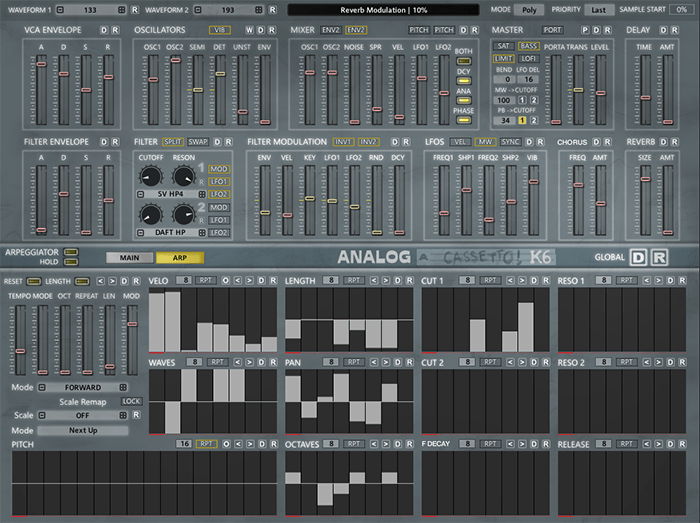The image size is (700, 523).
Task: Click the D button in VCA Envelope header
Action: [x=104, y=30]
